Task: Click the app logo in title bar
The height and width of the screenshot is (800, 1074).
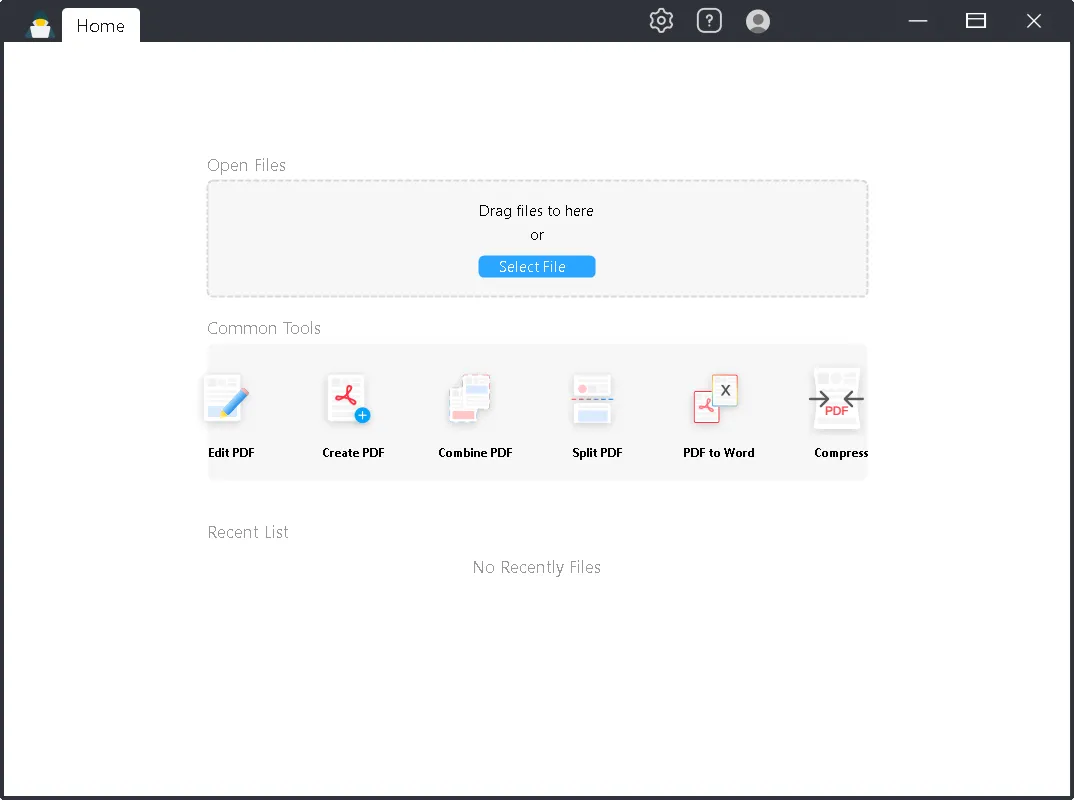Action: pyautogui.click(x=40, y=24)
